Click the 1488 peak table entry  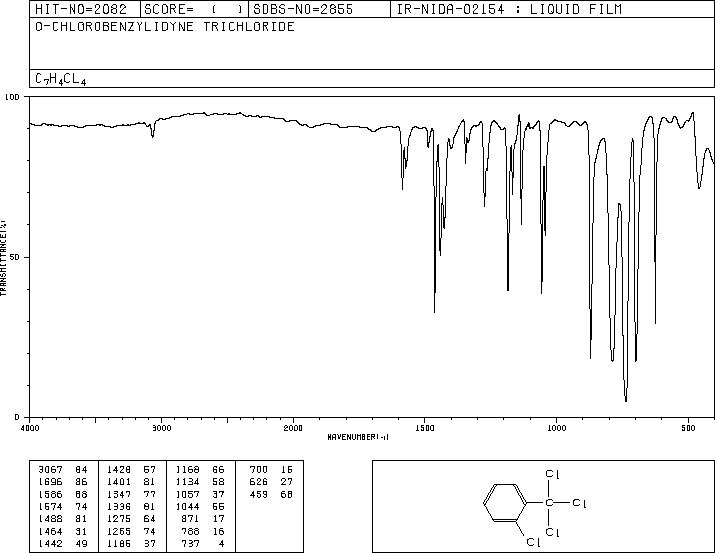[62, 519]
